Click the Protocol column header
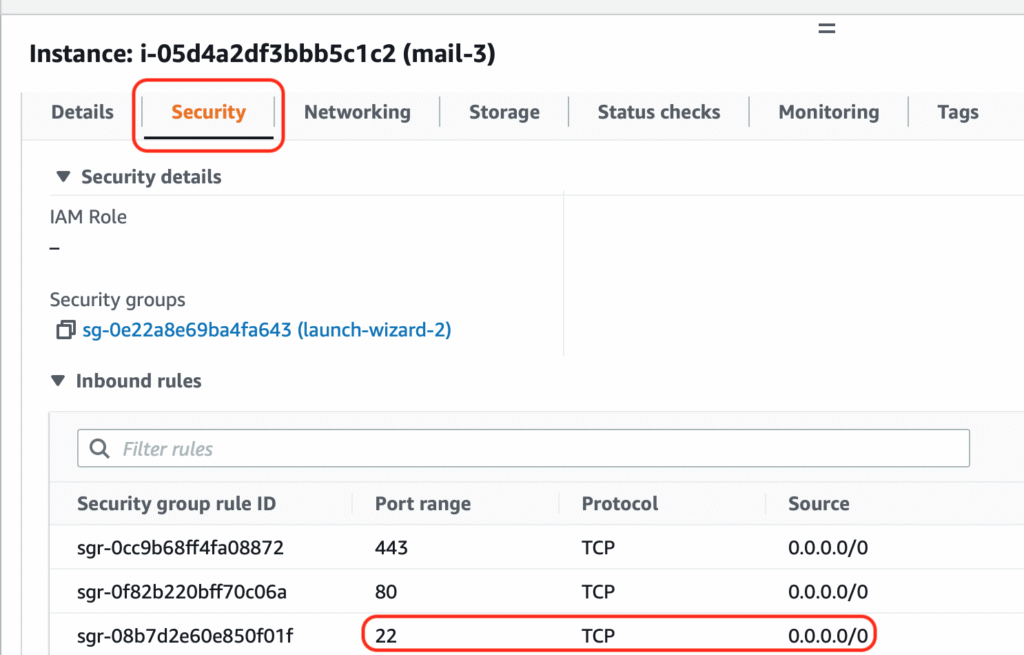The image size is (1024, 655). (620, 504)
